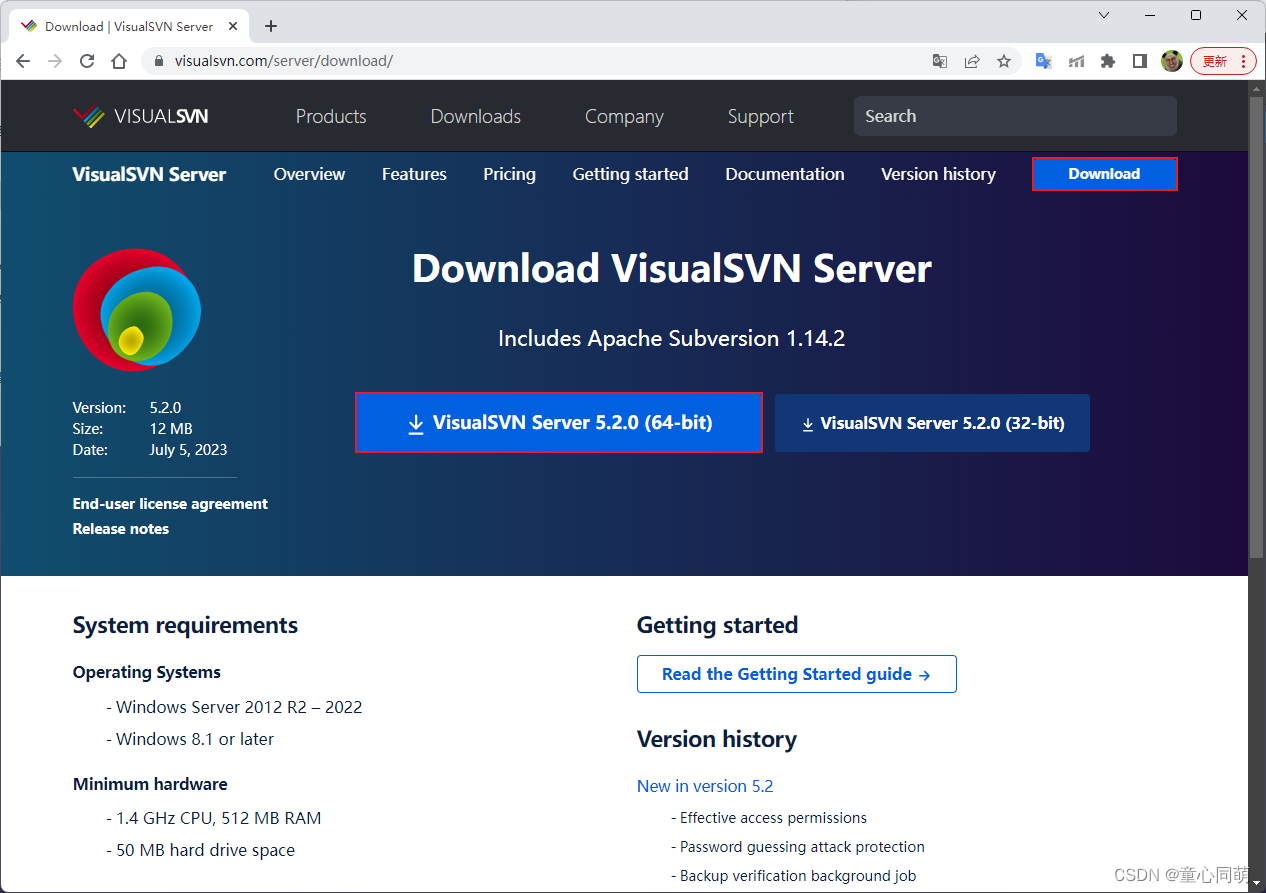
Task: Open the End-user license agreement link
Action: [x=170, y=504]
